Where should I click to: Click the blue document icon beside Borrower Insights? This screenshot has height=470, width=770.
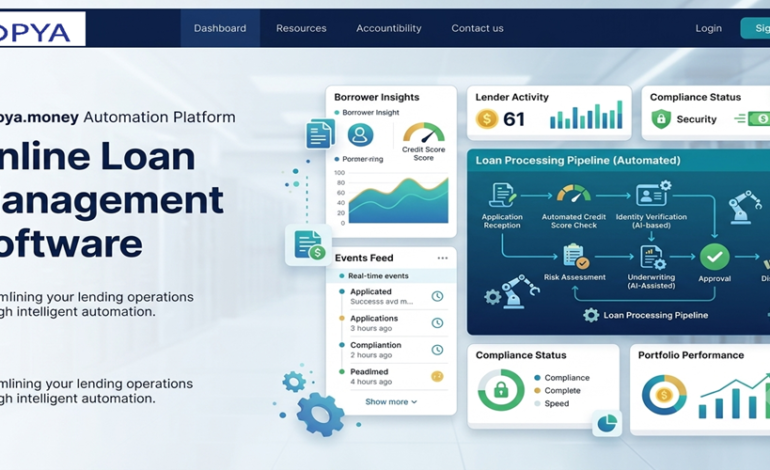320,134
